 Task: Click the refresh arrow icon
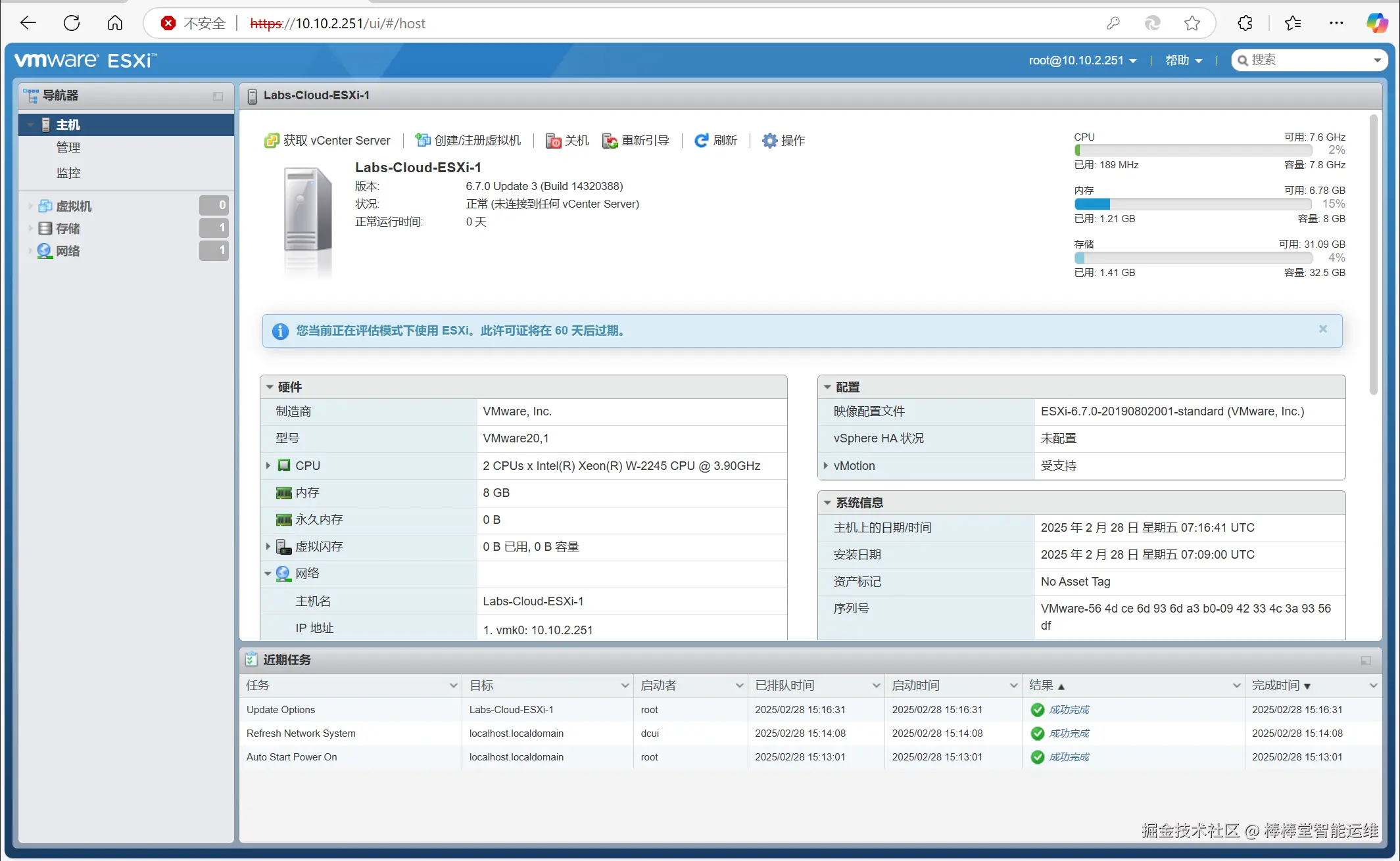[702, 141]
